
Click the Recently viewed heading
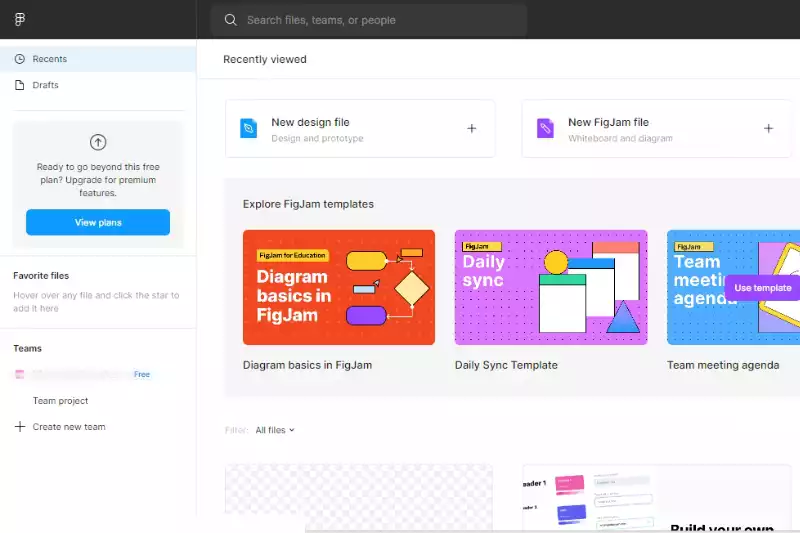[x=265, y=59]
